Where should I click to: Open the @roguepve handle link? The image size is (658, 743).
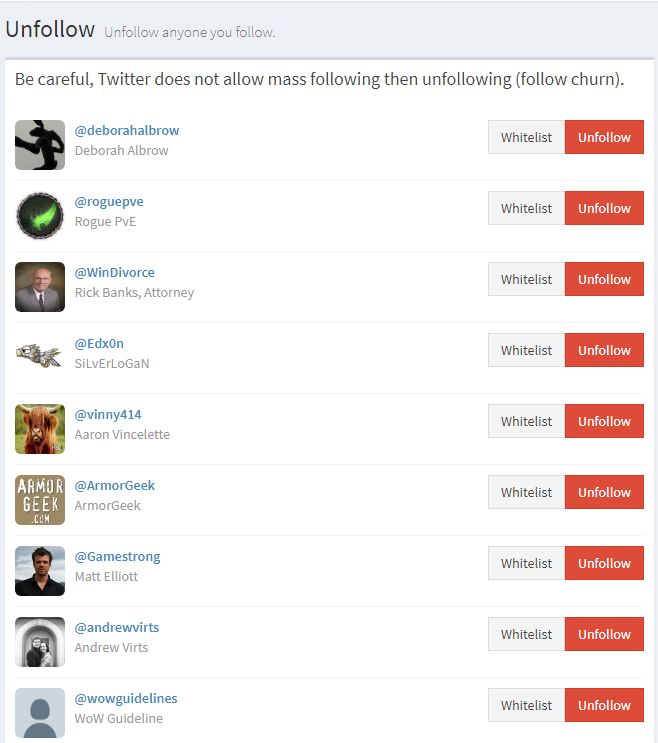tap(109, 201)
